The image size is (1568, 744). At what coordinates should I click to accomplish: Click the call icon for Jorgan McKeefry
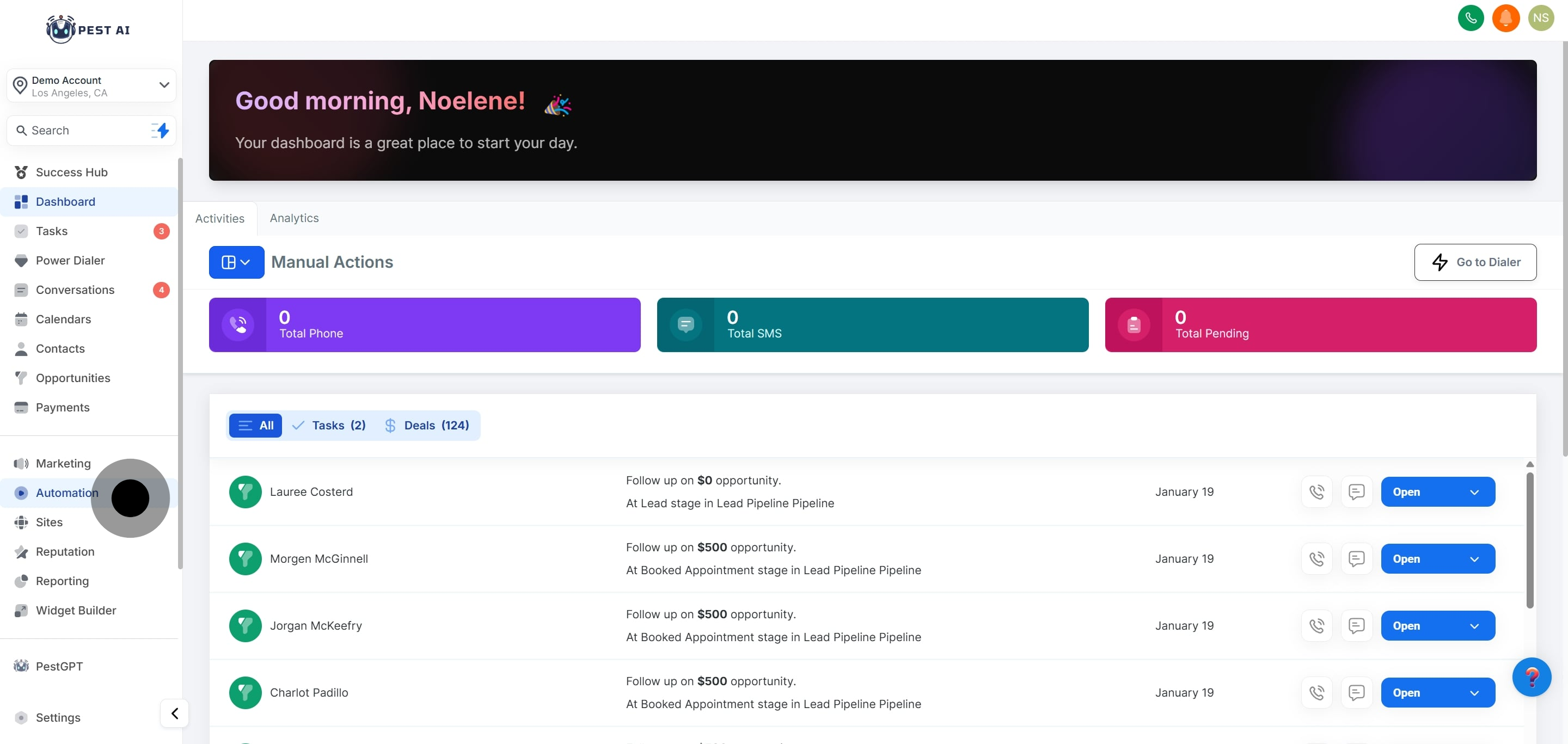[x=1316, y=625]
